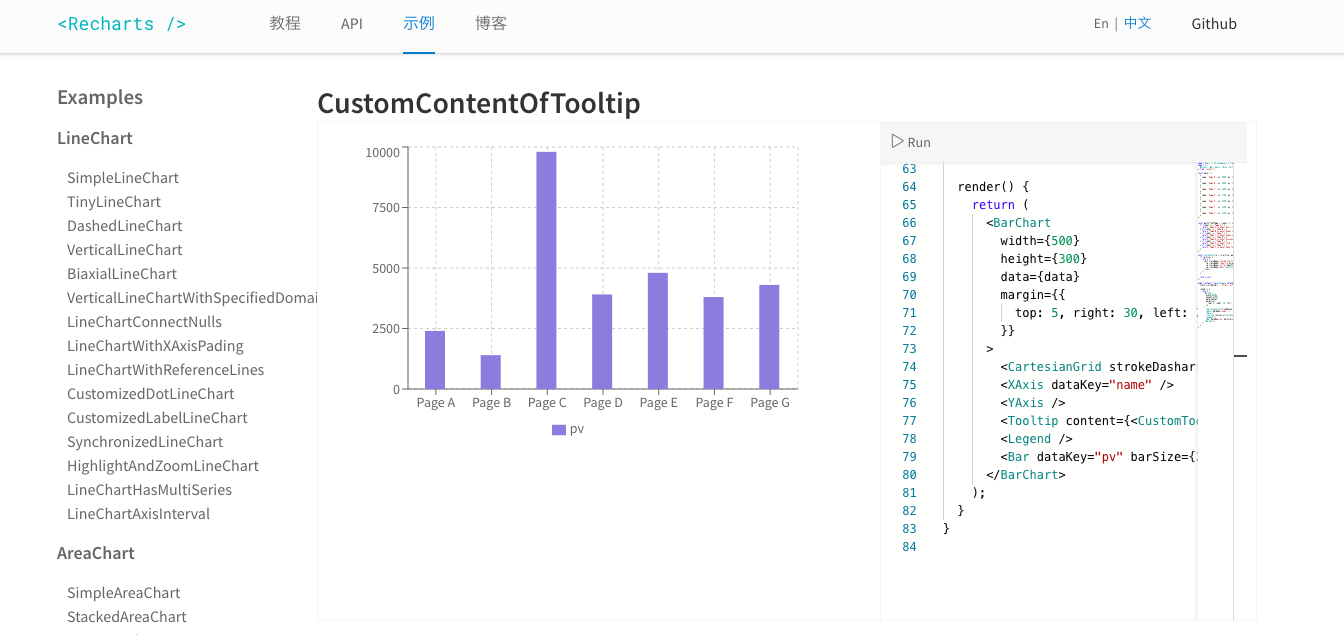Click the code editor minimap
Viewport: 1344px width, 635px height.
1215,390
